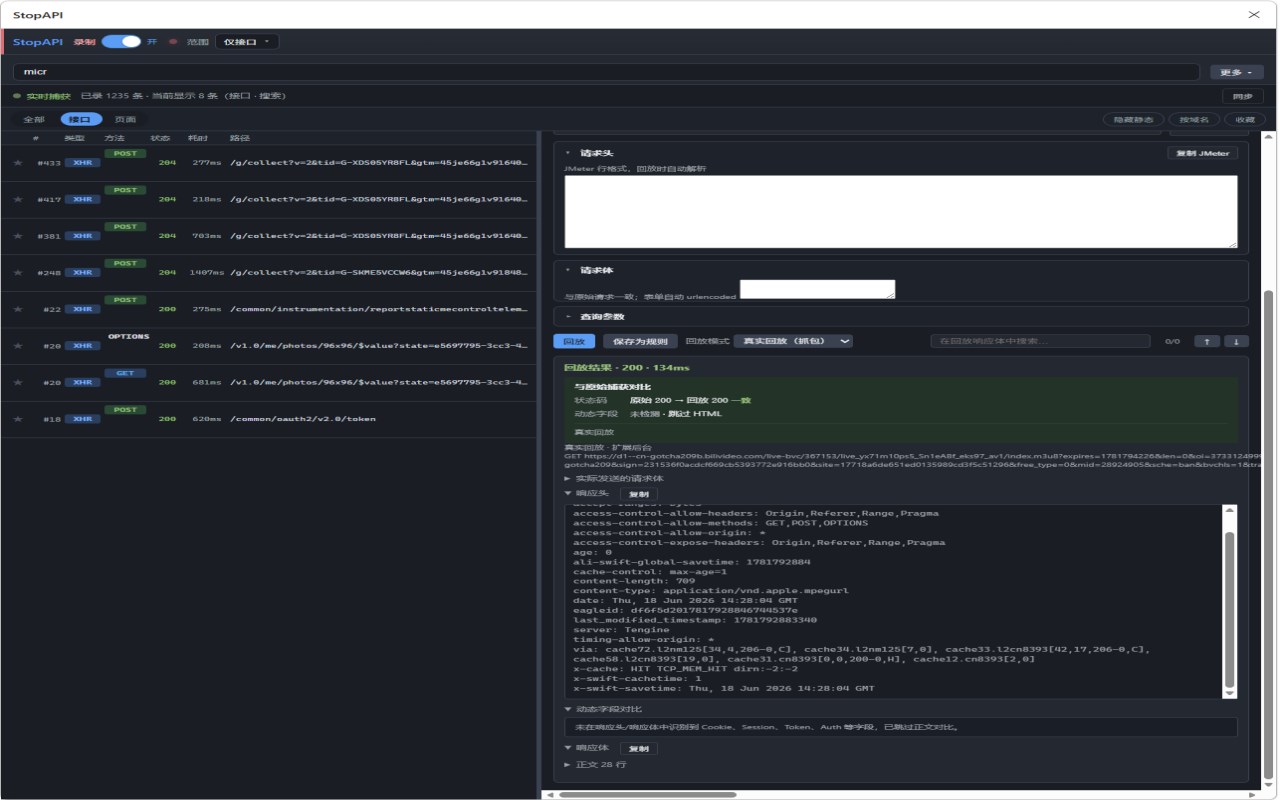The image size is (1280, 800).
Task: Switch to the 全部 filter tab
Action: [34, 119]
